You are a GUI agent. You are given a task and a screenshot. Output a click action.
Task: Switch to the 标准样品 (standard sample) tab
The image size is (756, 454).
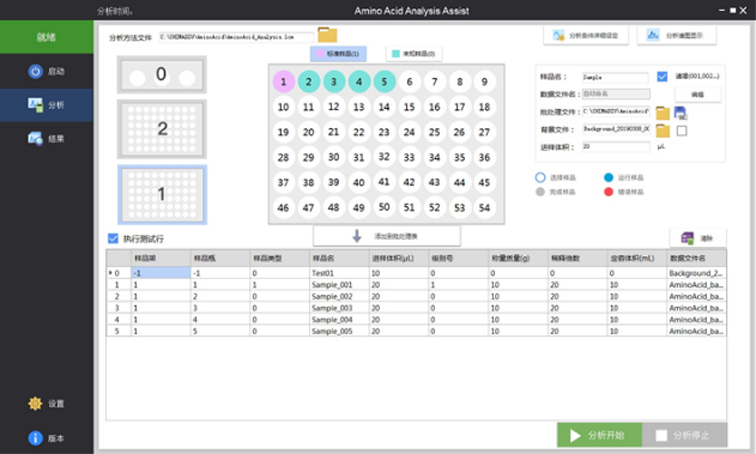[339, 53]
